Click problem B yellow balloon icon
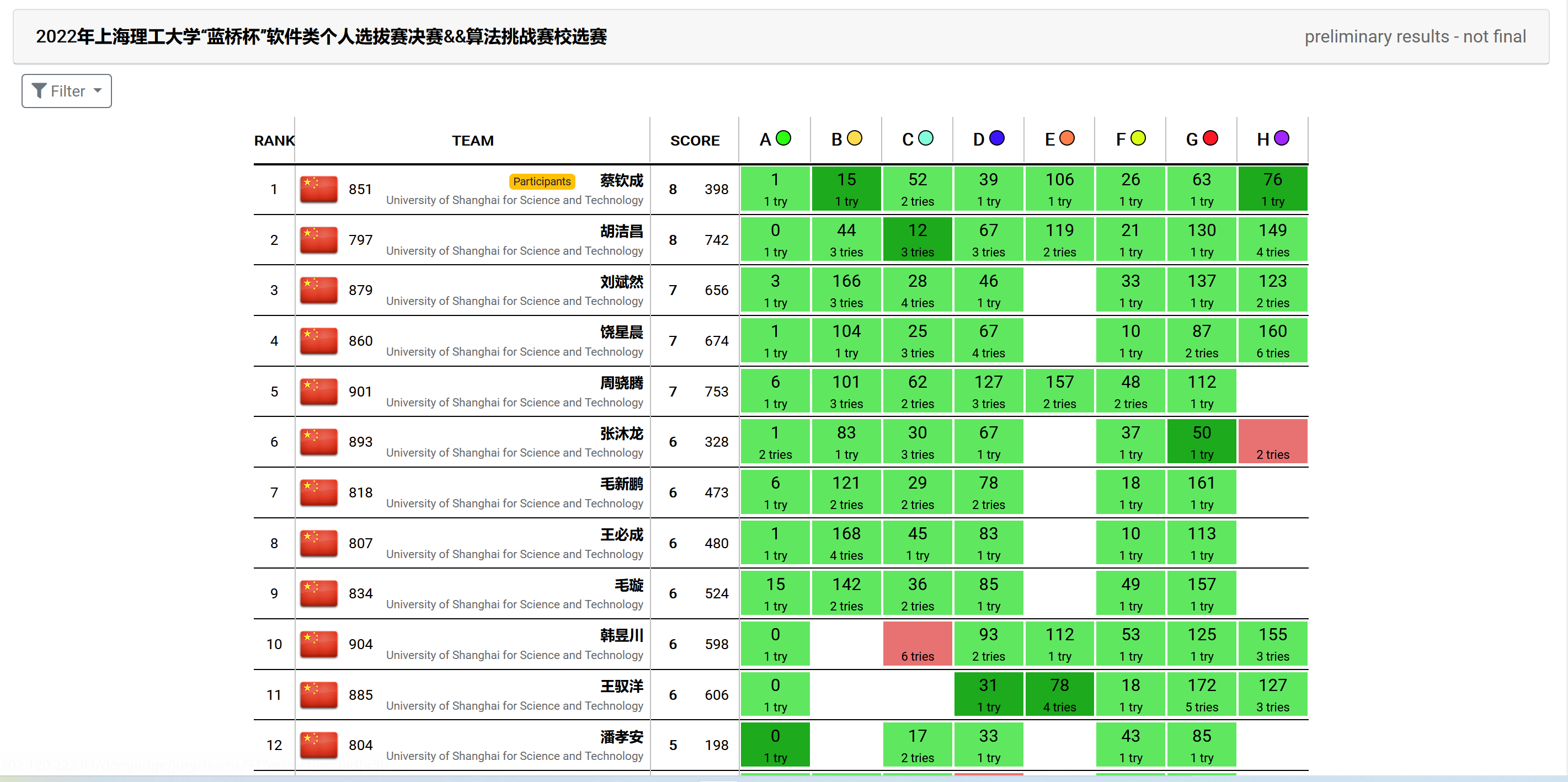This screenshot has width=1568, height=782. pos(855,139)
